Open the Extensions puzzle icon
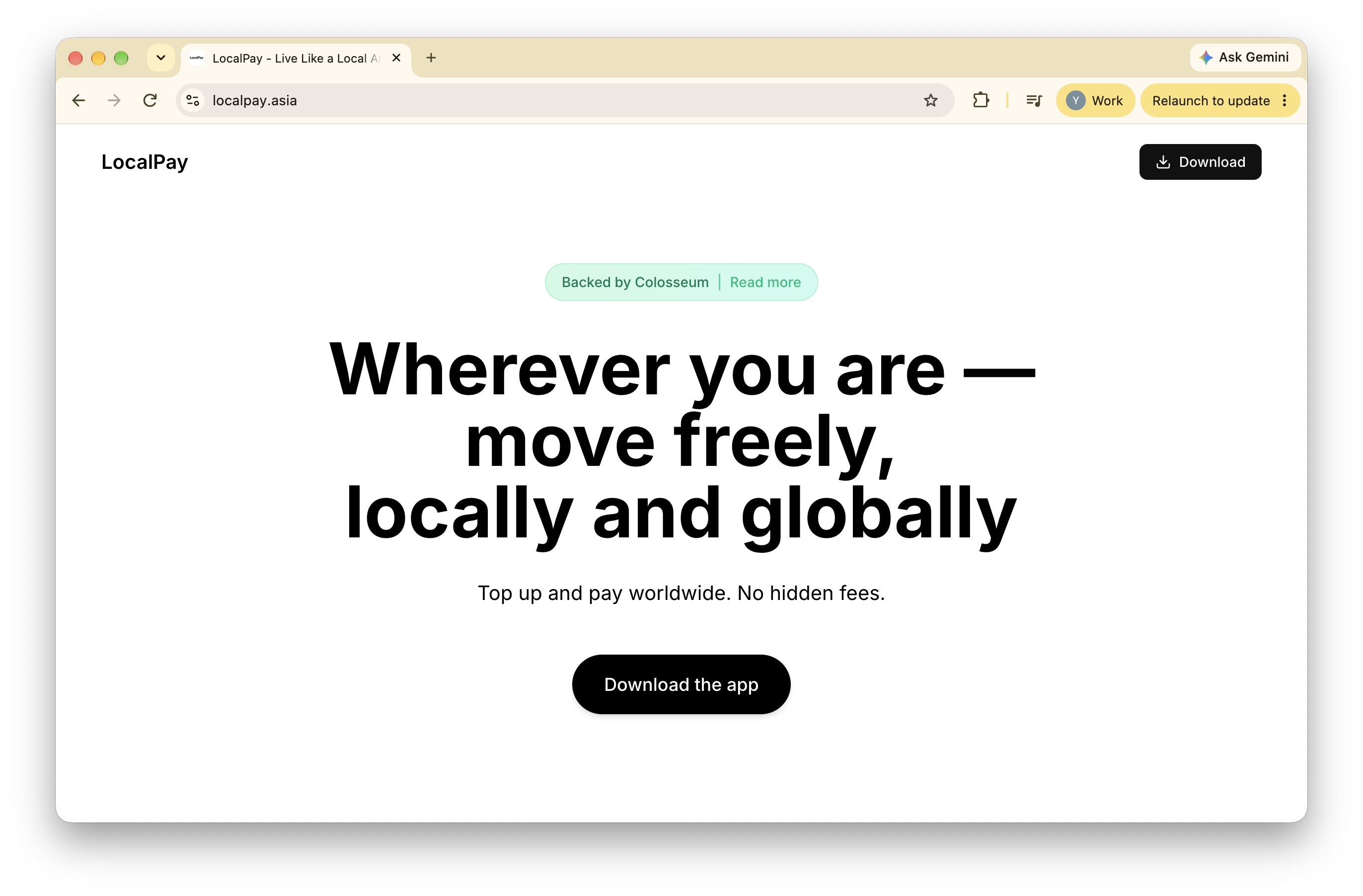The width and height of the screenshot is (1363, 896). tap(981, 101)
